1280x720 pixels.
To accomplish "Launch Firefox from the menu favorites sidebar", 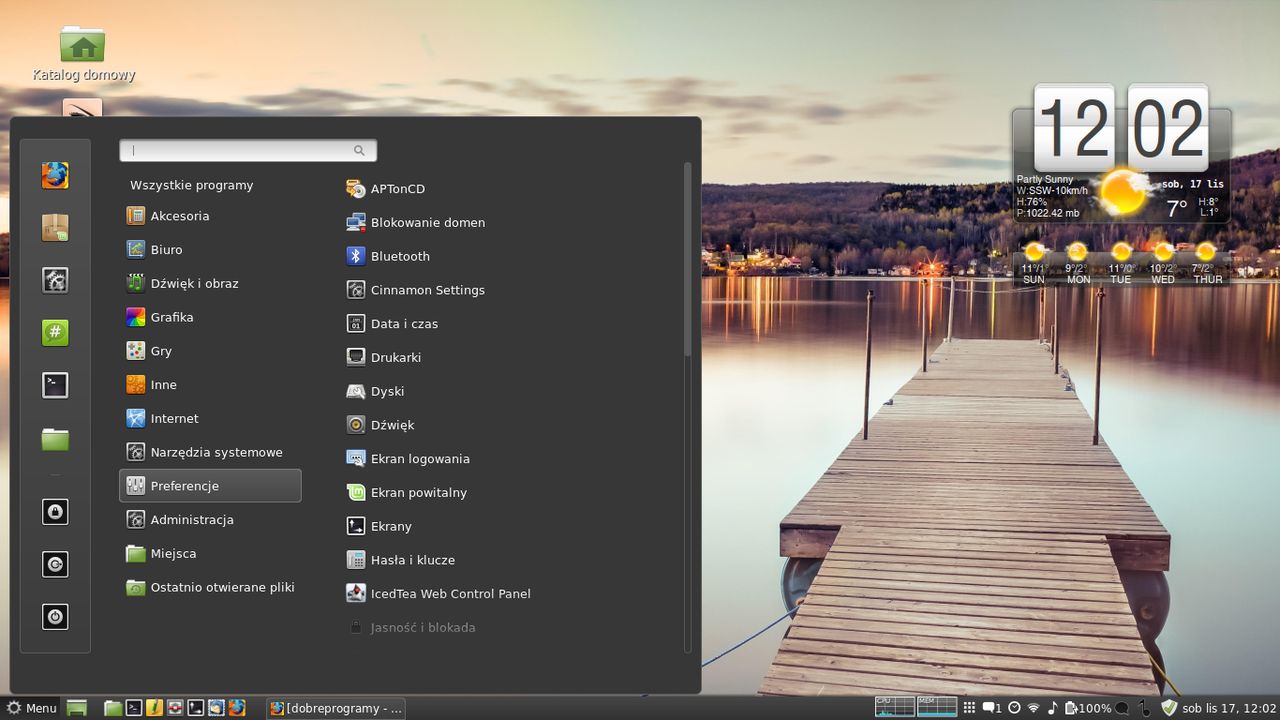I will tap(55, 176).
